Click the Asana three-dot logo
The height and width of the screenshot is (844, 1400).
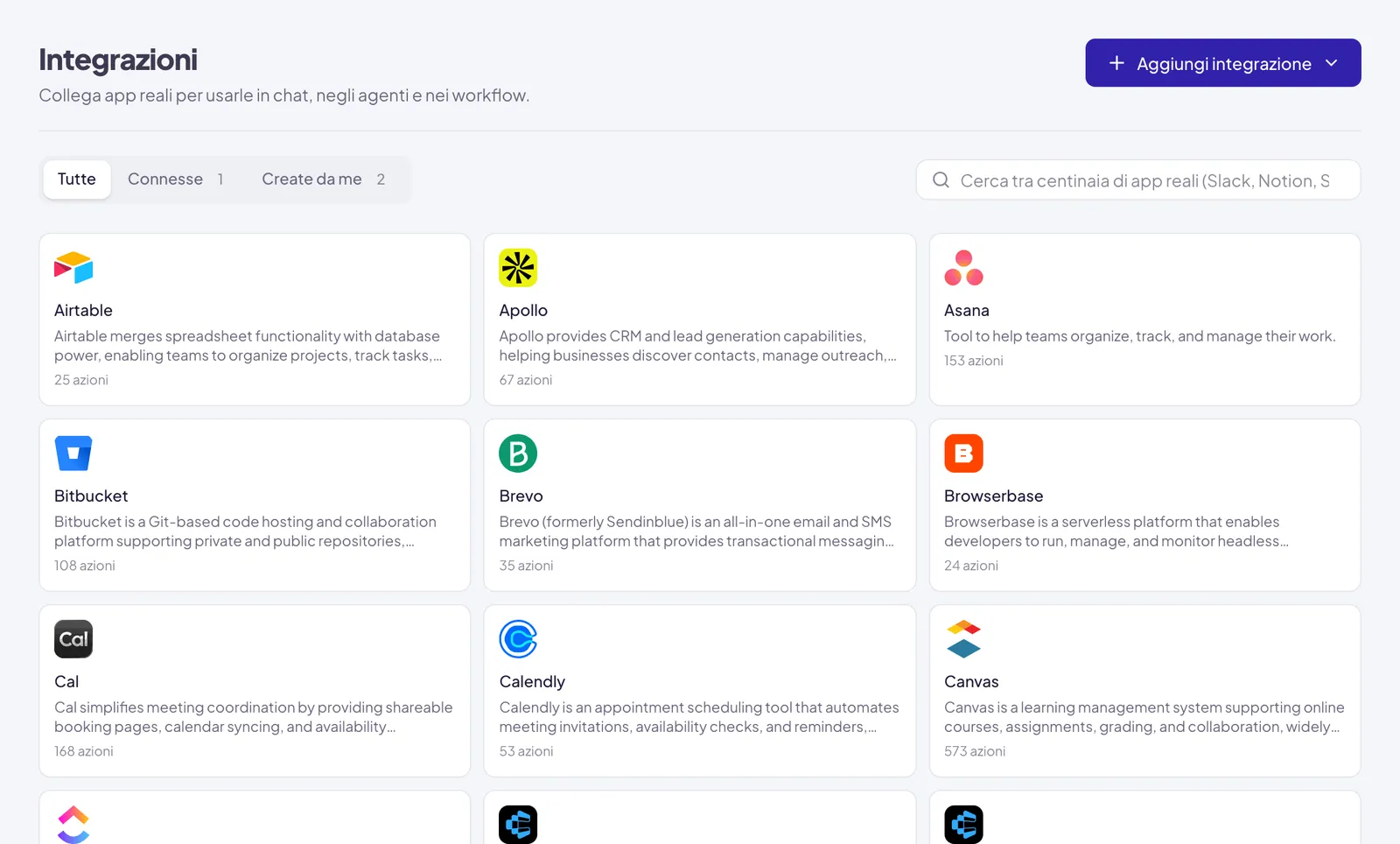pos(963,268)
